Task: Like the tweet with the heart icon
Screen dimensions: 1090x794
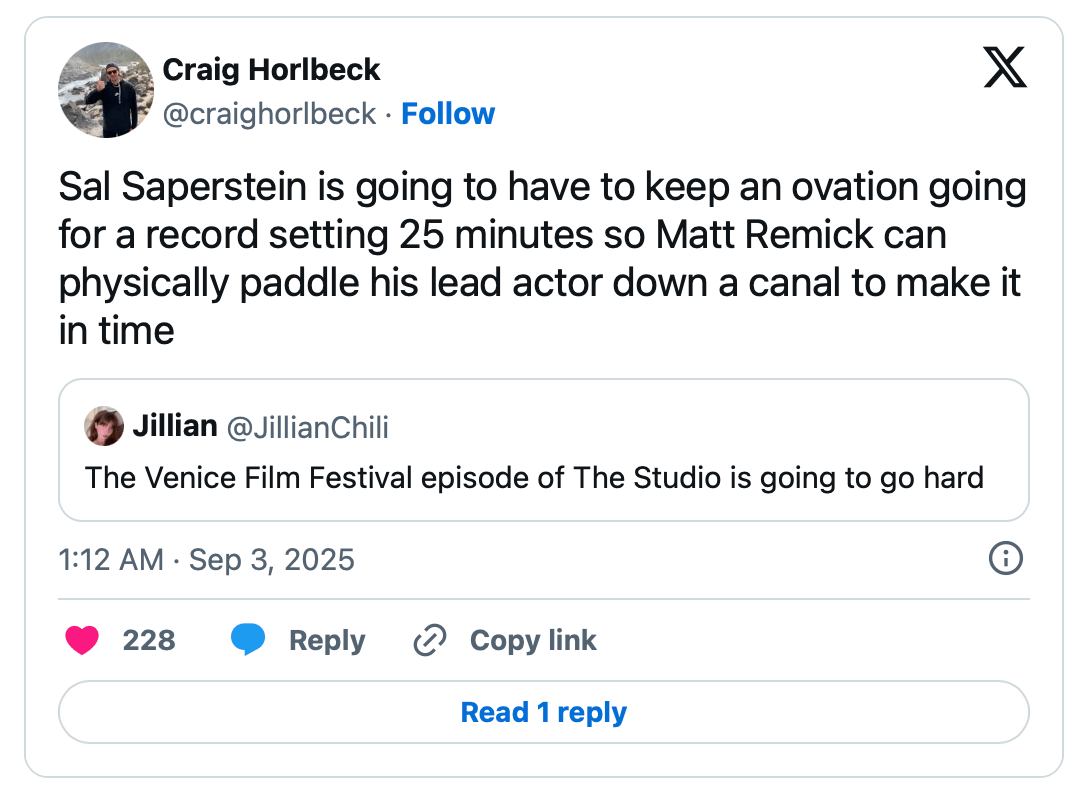Action: (82, 640)
